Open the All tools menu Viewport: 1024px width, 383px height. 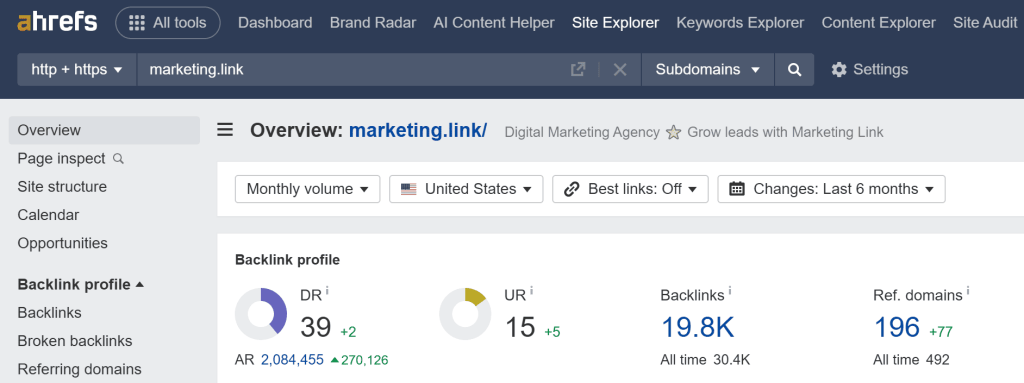pyautogui.click(x=168, y=23)
